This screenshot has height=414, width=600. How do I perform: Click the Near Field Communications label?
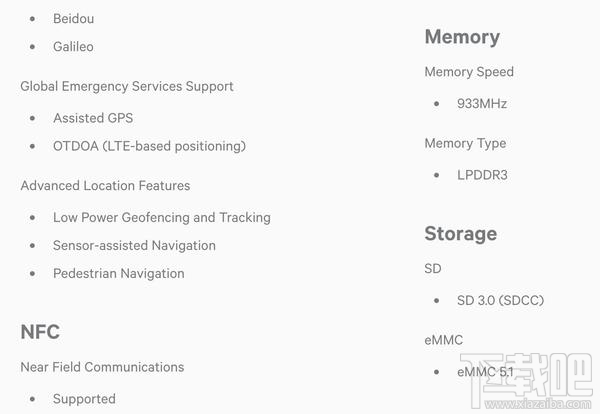(x=102, y=367)
